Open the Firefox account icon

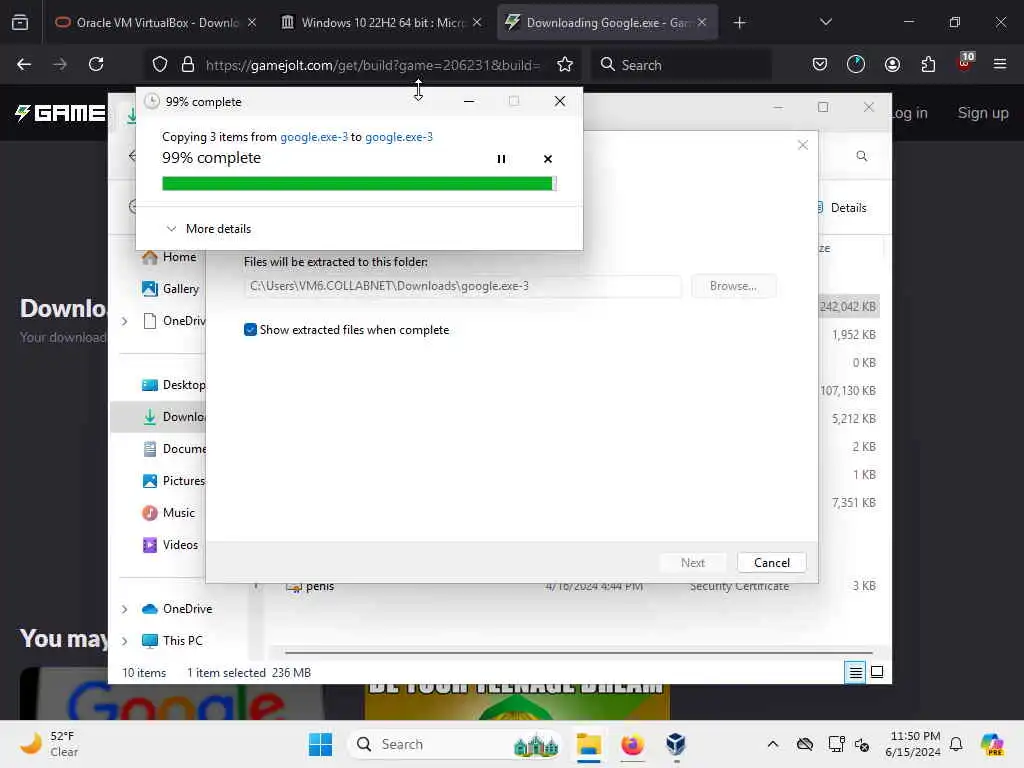892,64
